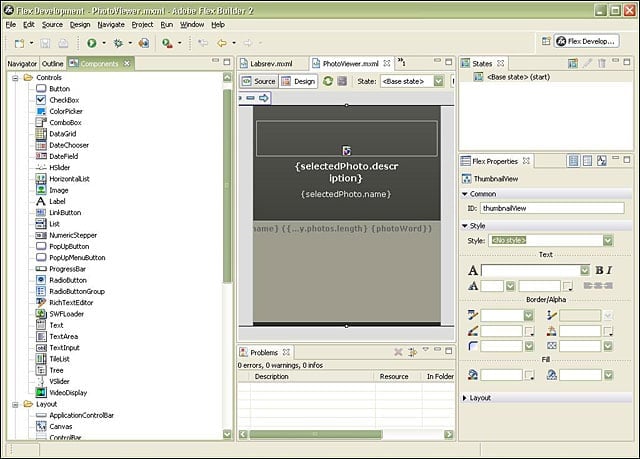Screen dimensions: 640x459
Task: Switch Flex Properties to Standard view icon
Action: pyautogui.click(x=573, y=161)
